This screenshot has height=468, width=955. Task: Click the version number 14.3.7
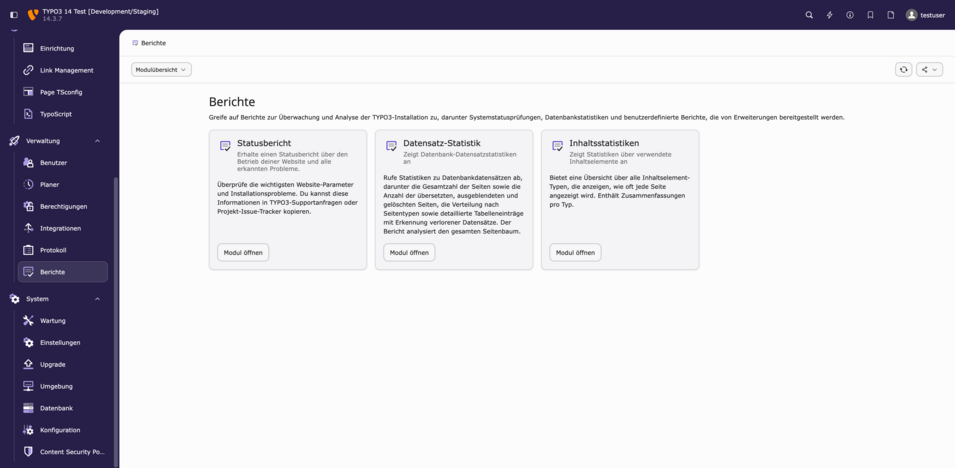(x=52, y=20)
